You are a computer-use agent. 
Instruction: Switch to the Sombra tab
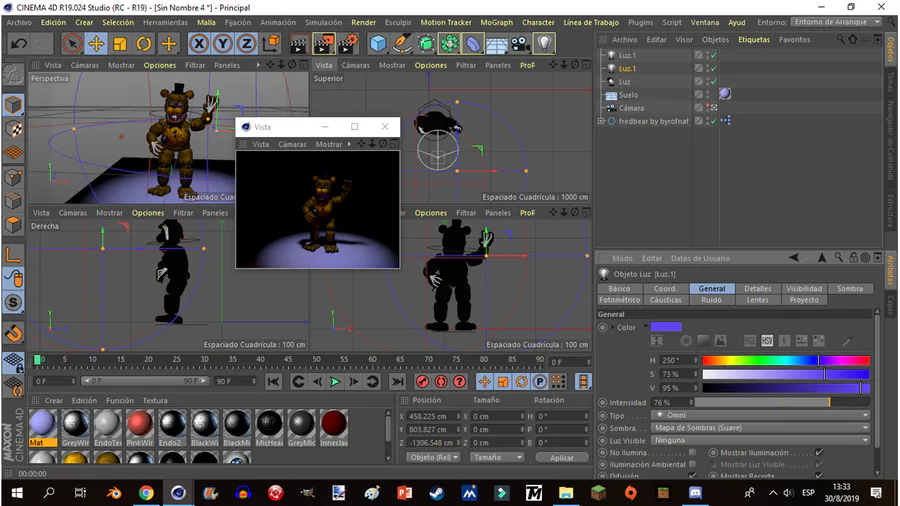[849, 289]
